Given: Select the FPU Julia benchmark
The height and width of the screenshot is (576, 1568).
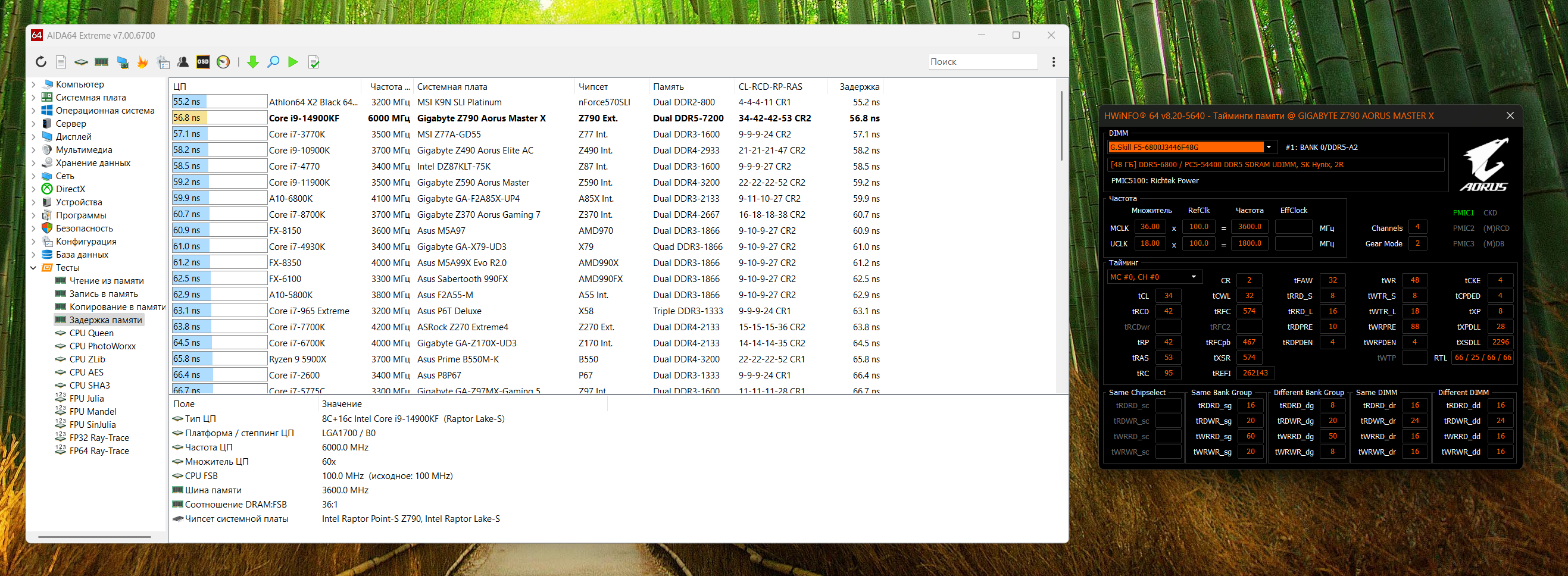Looking at the screenshot, I should 86,399.
